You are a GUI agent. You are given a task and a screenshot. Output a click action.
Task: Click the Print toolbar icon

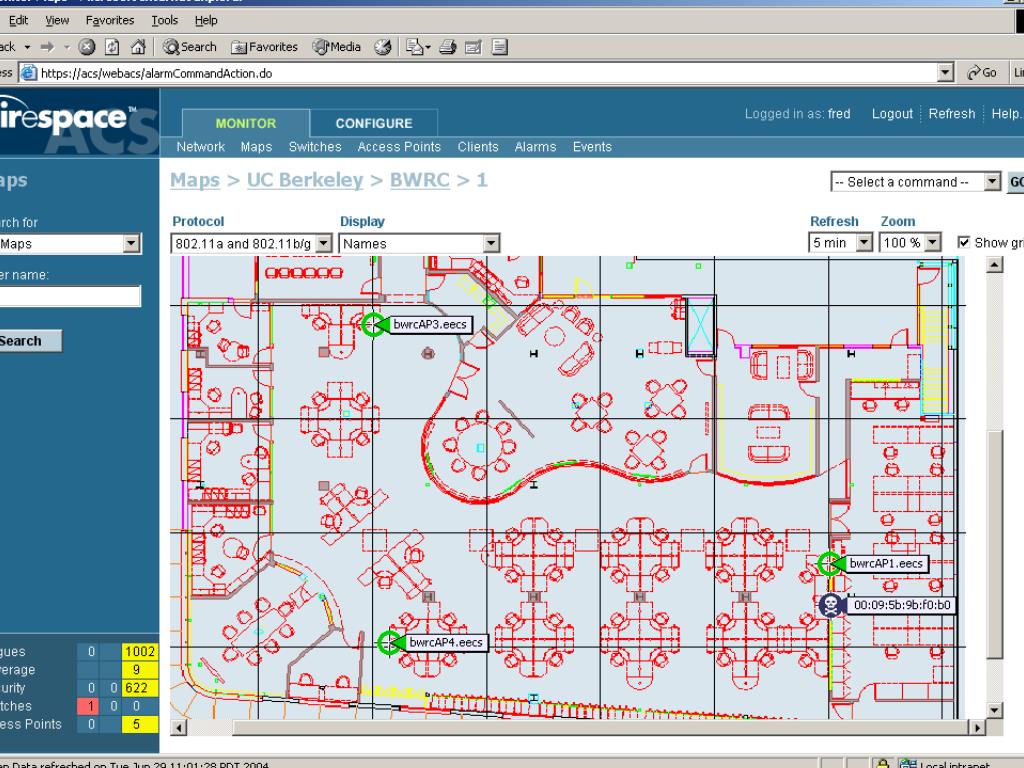(448, 47)
